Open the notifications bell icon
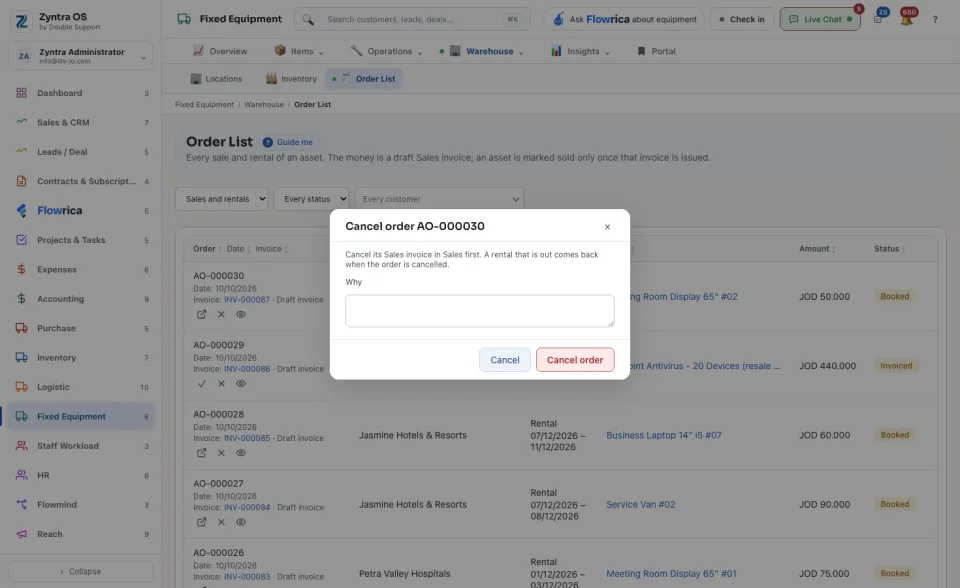Viewport: 960px width, 588px height. point(907,19)
